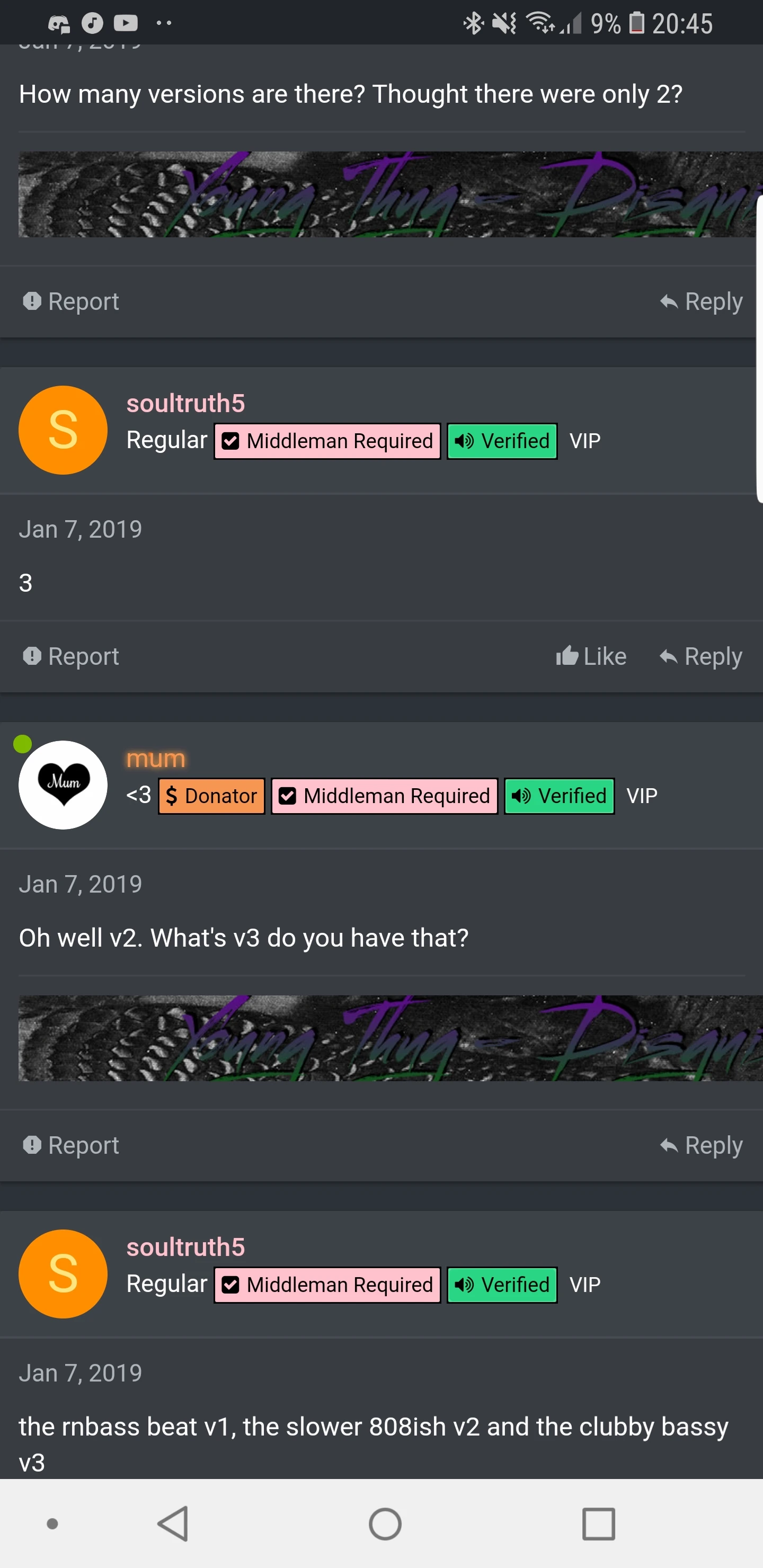Image resolution: width=763 pixels, height=1568 pixels.
Task: Reply to top post about versions
Action: click(x=701, y=301)
